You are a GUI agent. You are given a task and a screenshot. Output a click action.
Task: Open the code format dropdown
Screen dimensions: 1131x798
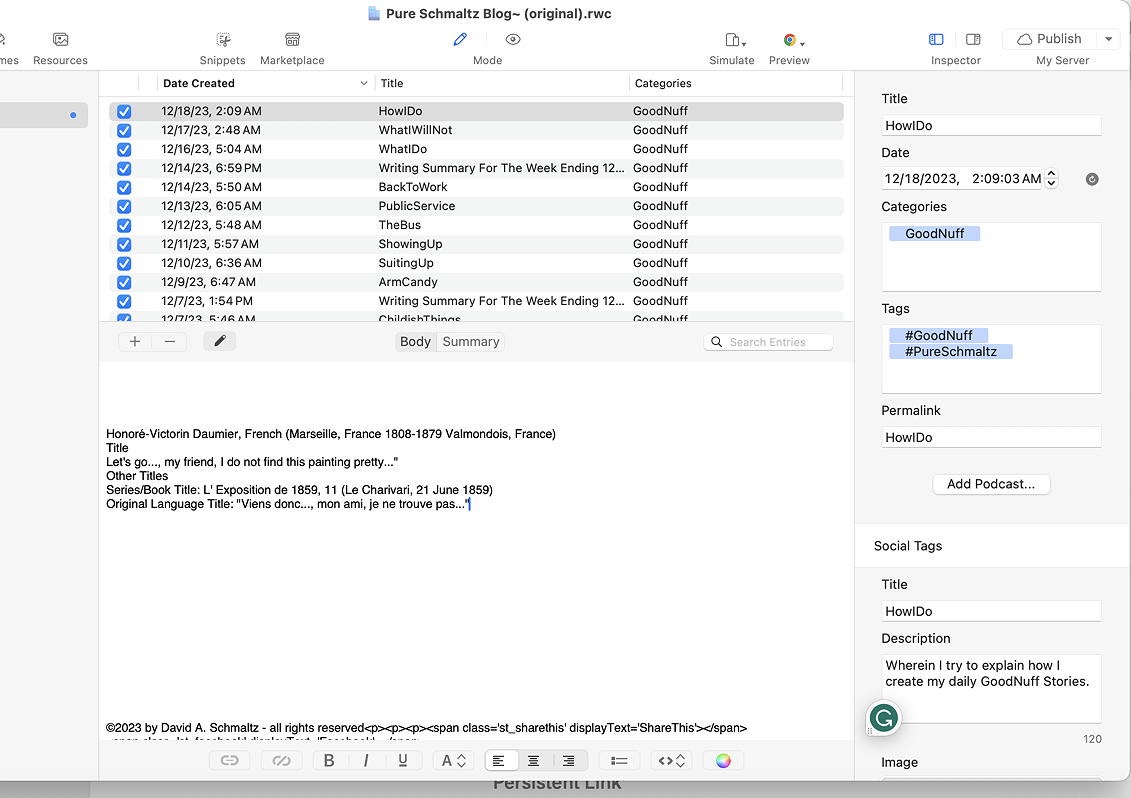coord(672,760)
